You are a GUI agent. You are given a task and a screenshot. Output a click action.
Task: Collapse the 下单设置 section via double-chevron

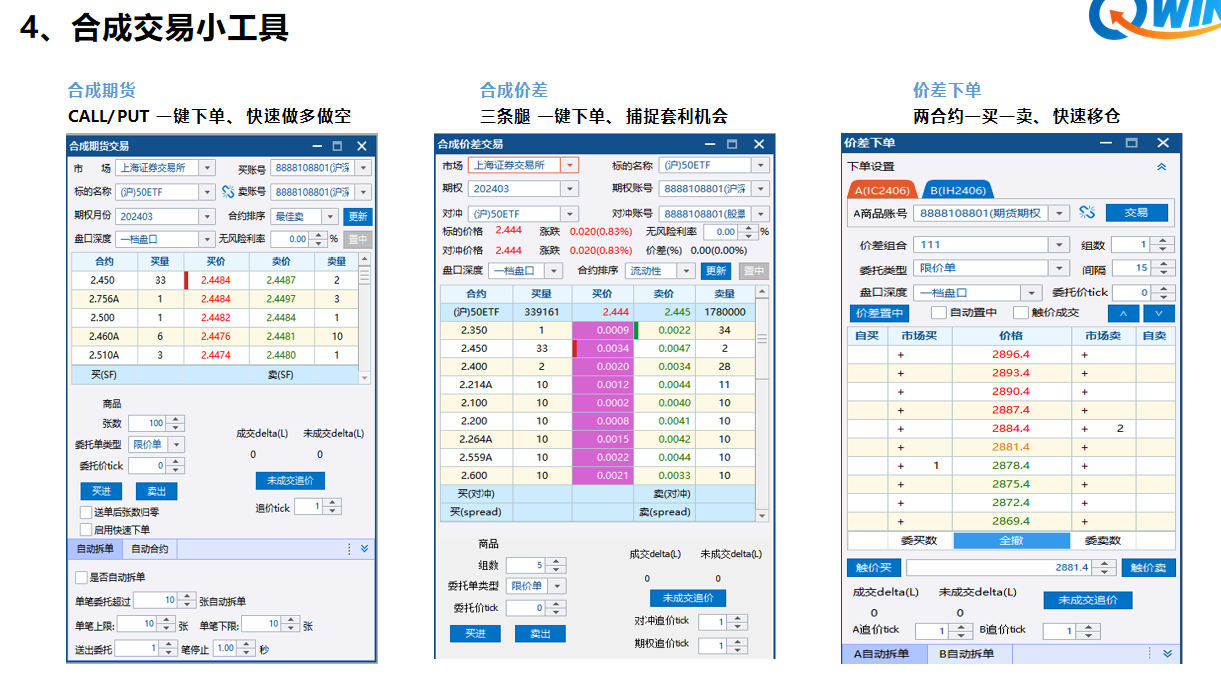1163,166
